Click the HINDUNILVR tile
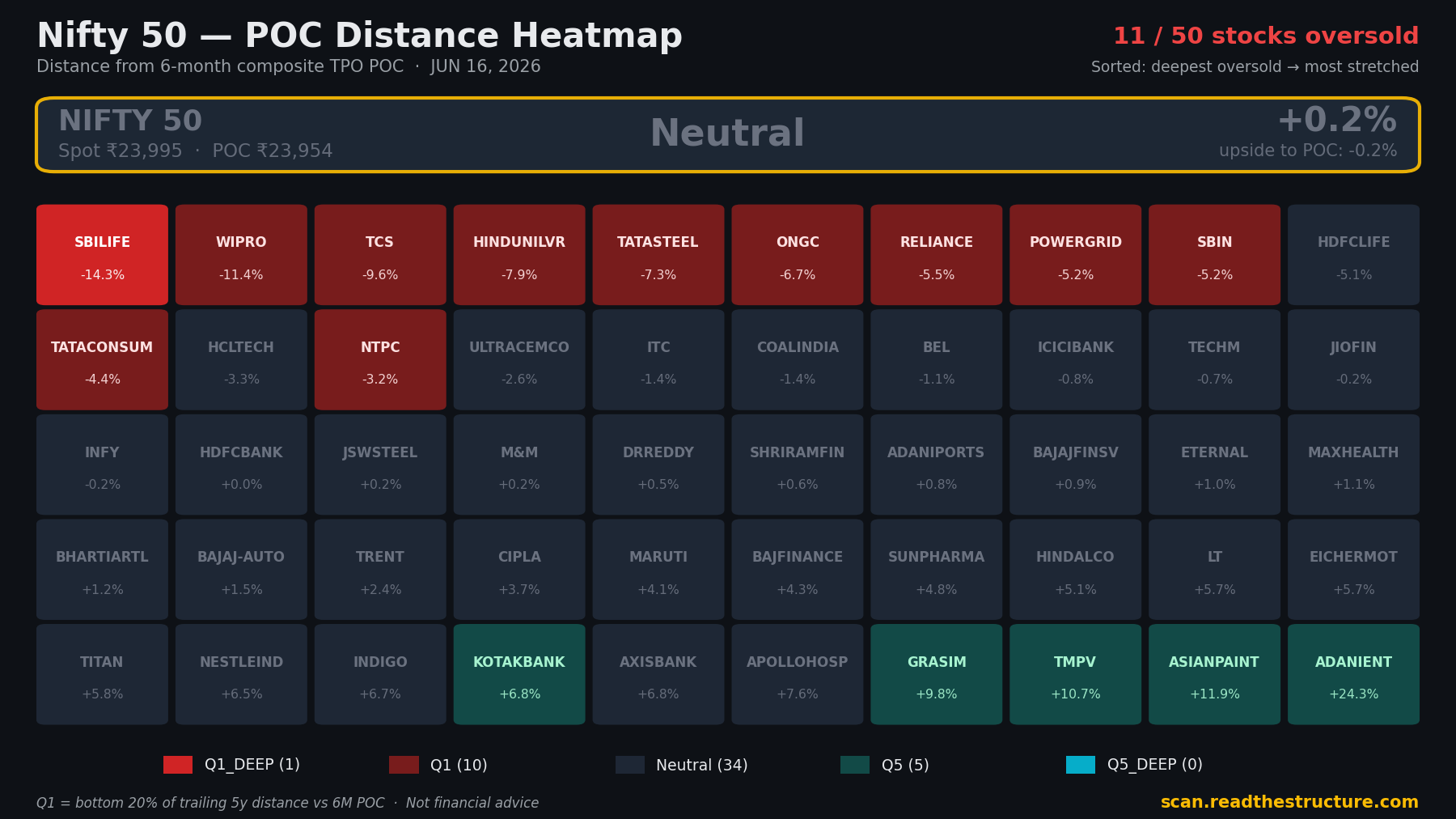The width and height of the screenshot is (1456, 819). click(x=519, y=255)
